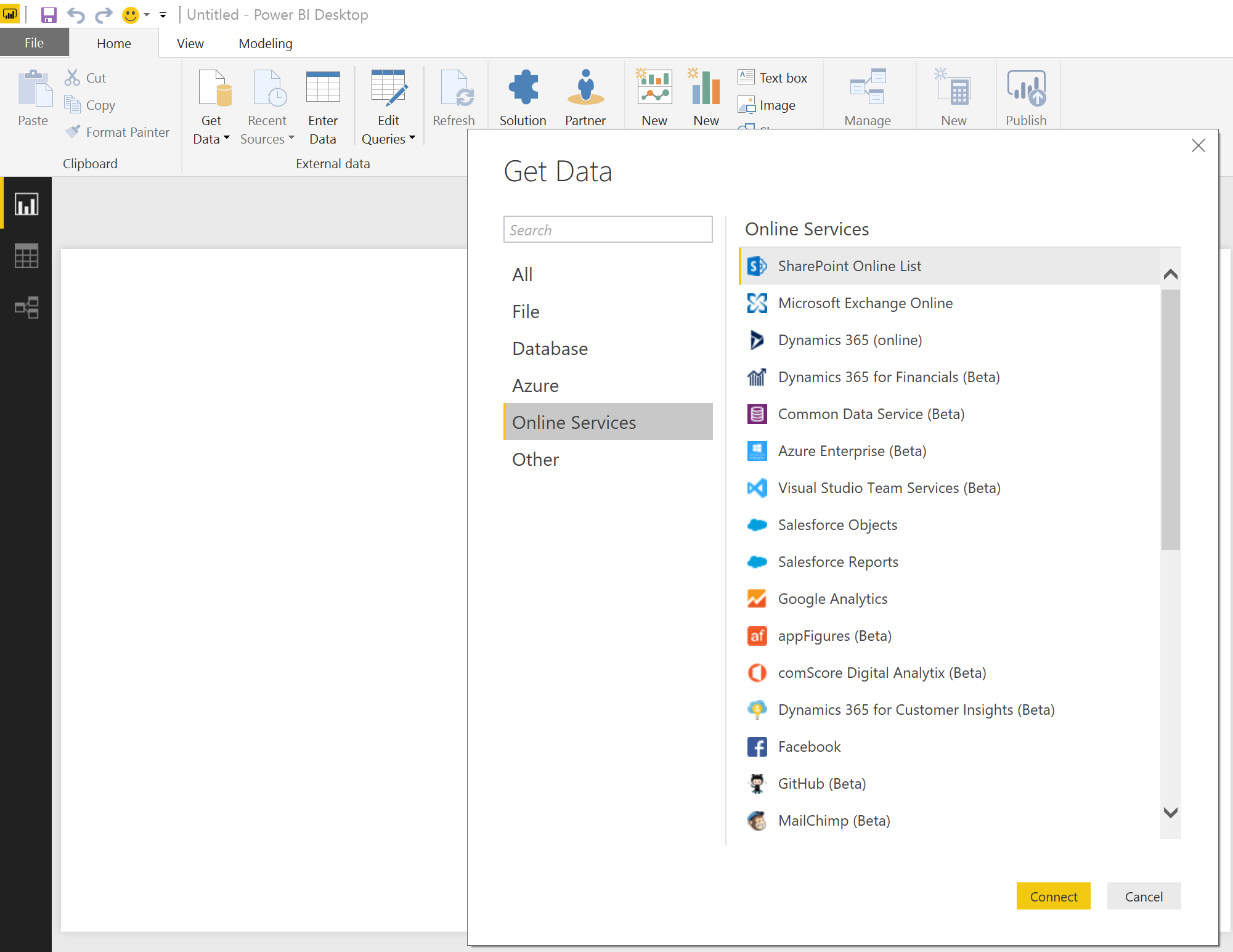Select GitHub (Beta) connector
The image size is (1233, 952).
point(949,784)
